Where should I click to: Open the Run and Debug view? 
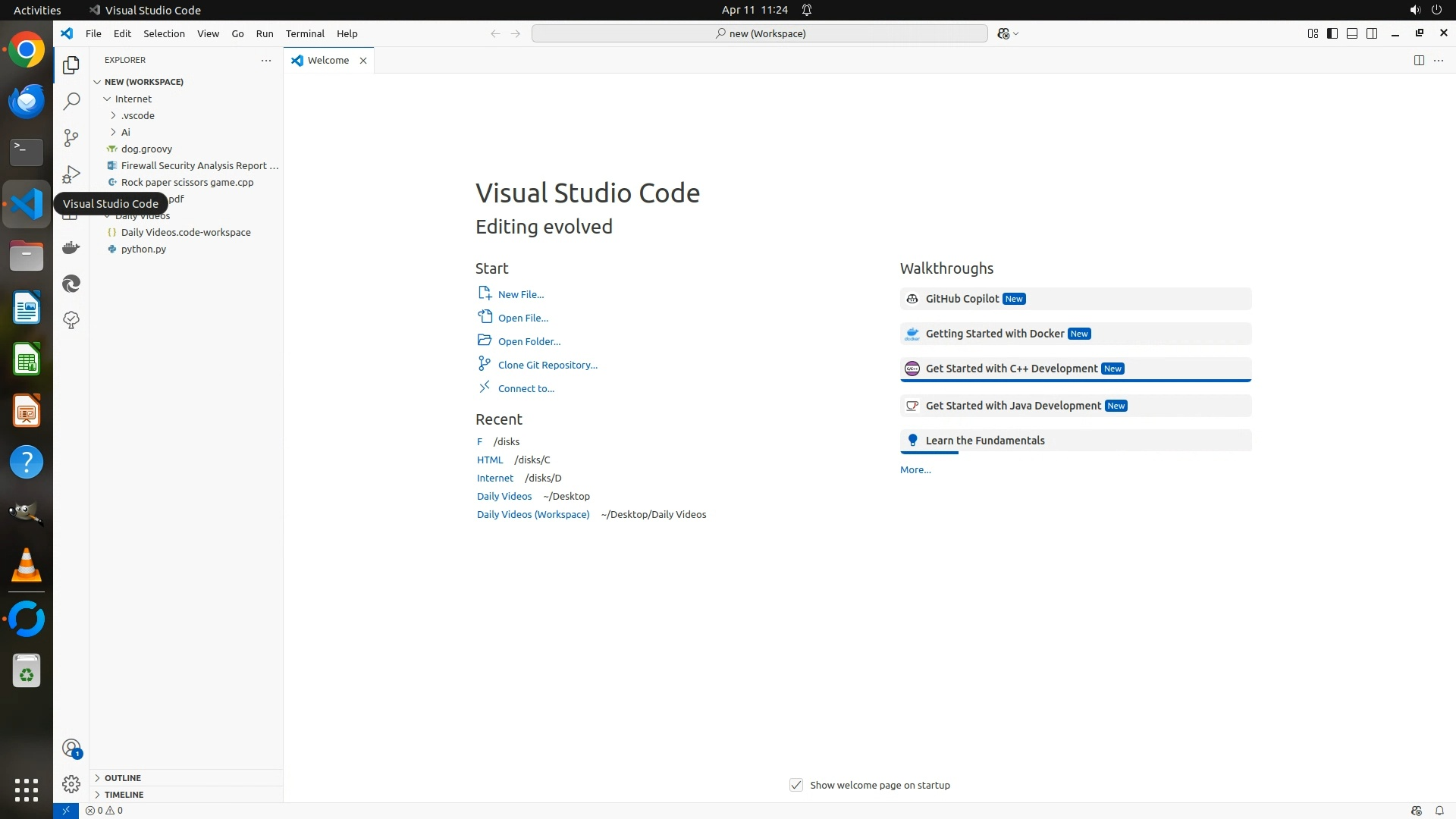tap(71, 174)
